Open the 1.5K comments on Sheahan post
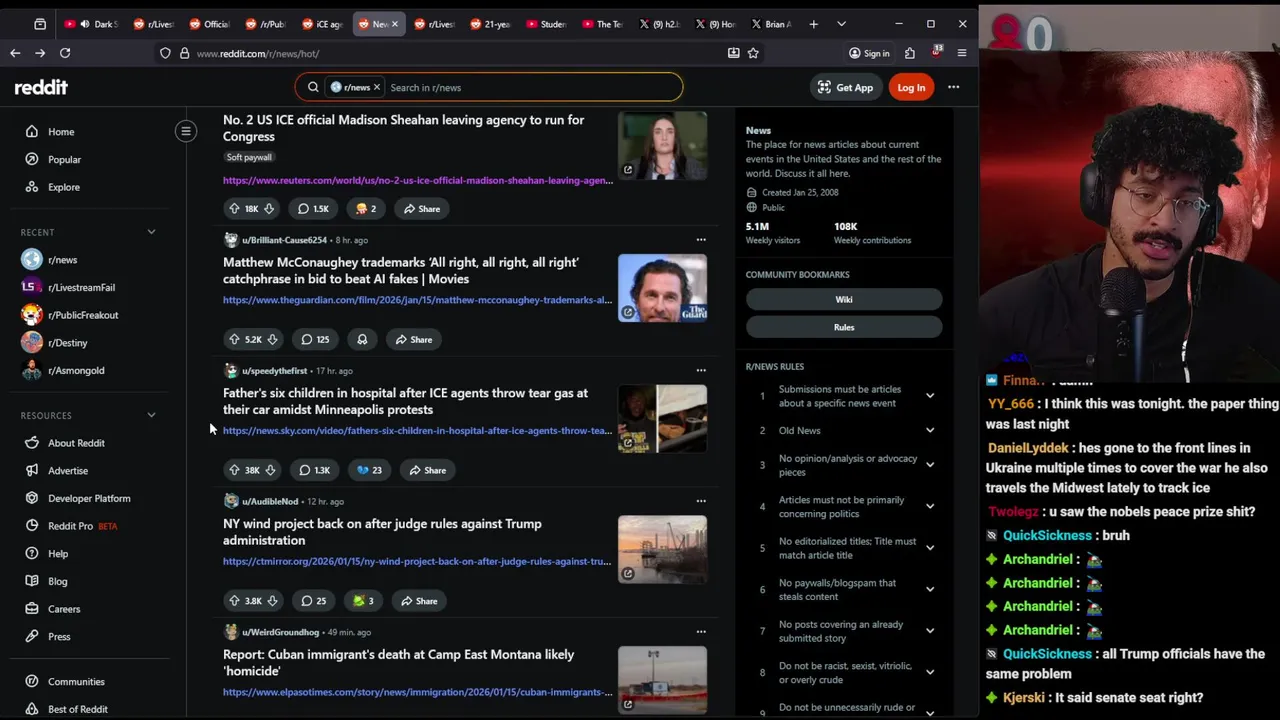Image resolution: width=1280 pixels, height=720 pixels. [313, 209]
